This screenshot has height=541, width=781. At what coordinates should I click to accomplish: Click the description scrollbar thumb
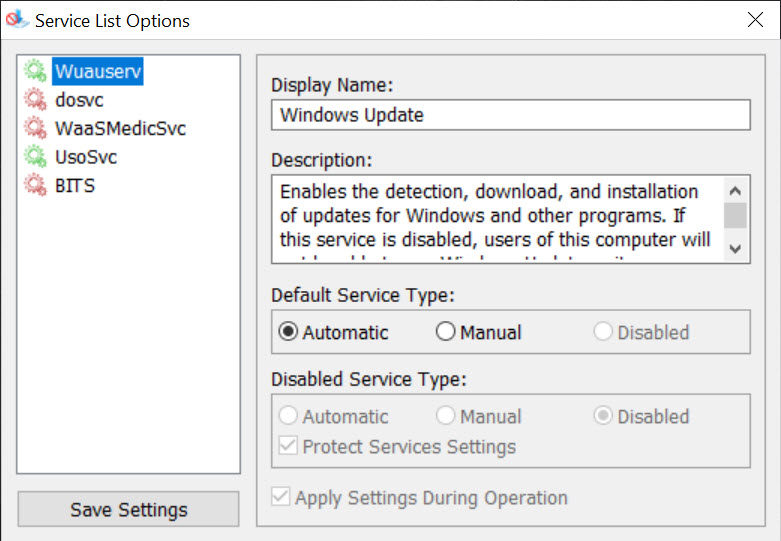[735, 215]
